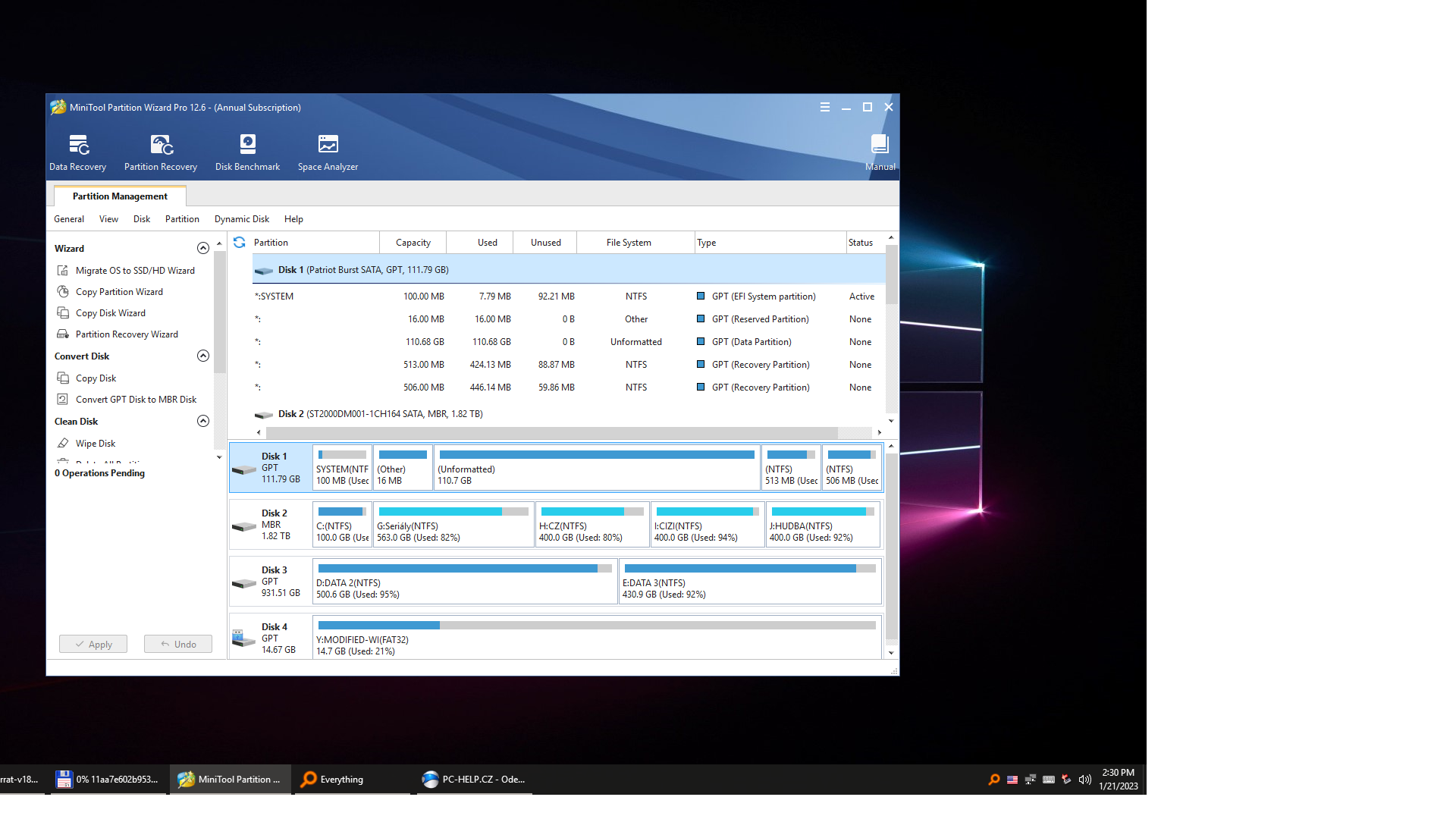Collapse the Clean Disk section

[203, 422]
